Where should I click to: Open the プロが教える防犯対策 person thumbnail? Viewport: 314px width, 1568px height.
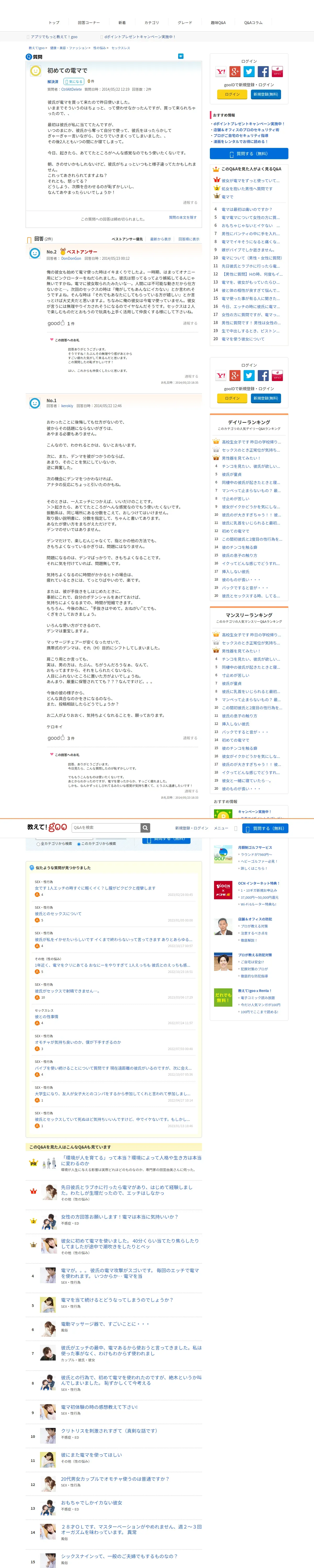pos(223,962)
